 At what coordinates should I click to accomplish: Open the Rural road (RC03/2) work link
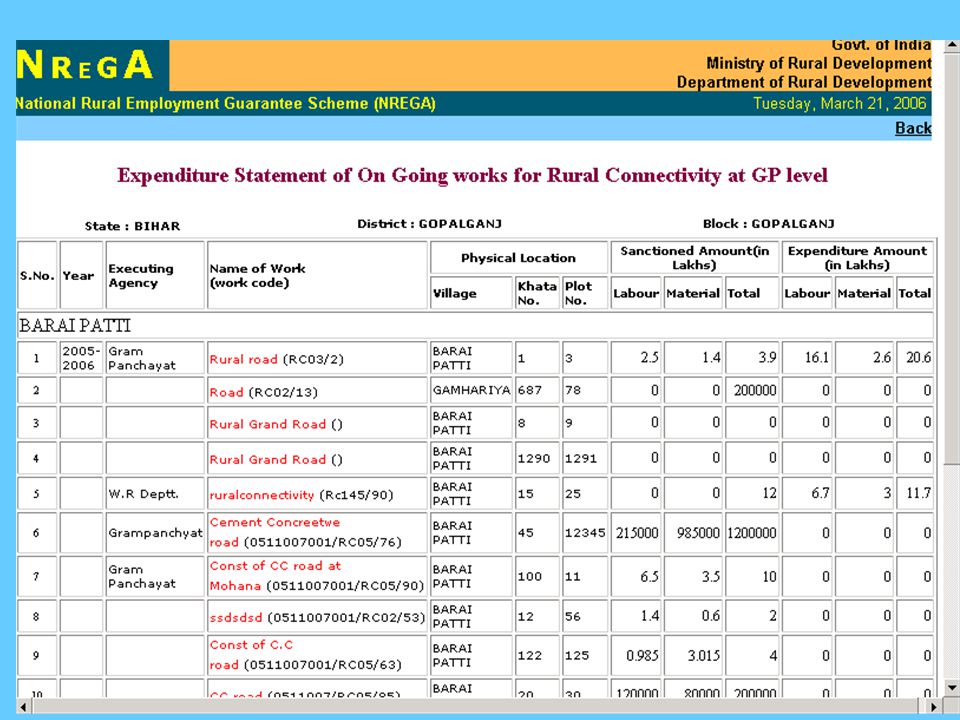pos(244,359)
